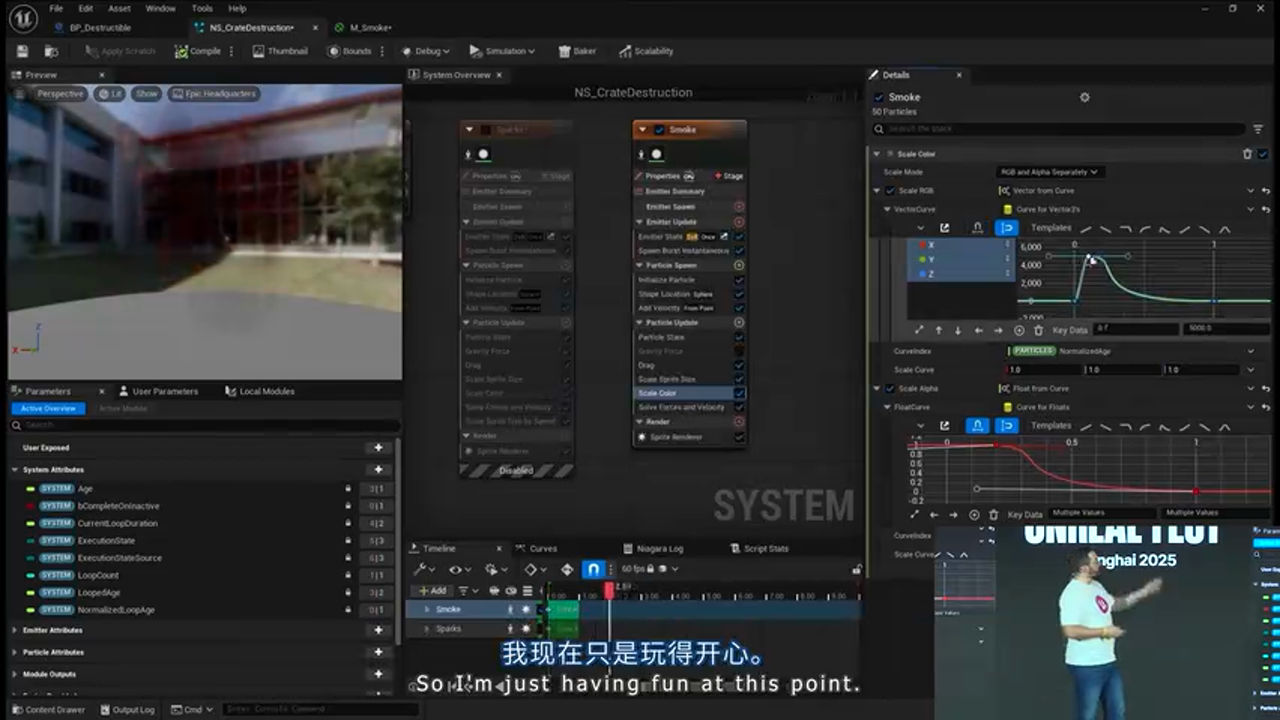The image size is (1280, 720).
Task: Uncheck the Scale RGB checkbox
Action: [x=889, y=190]
